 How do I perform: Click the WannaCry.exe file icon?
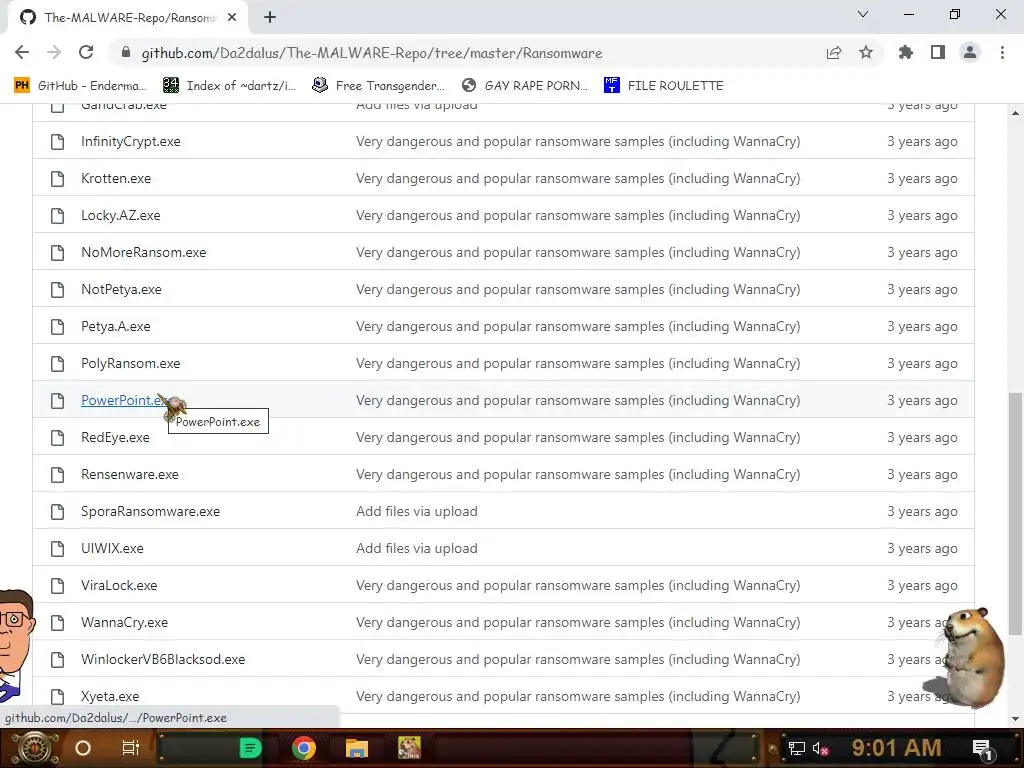pos(57,623)
